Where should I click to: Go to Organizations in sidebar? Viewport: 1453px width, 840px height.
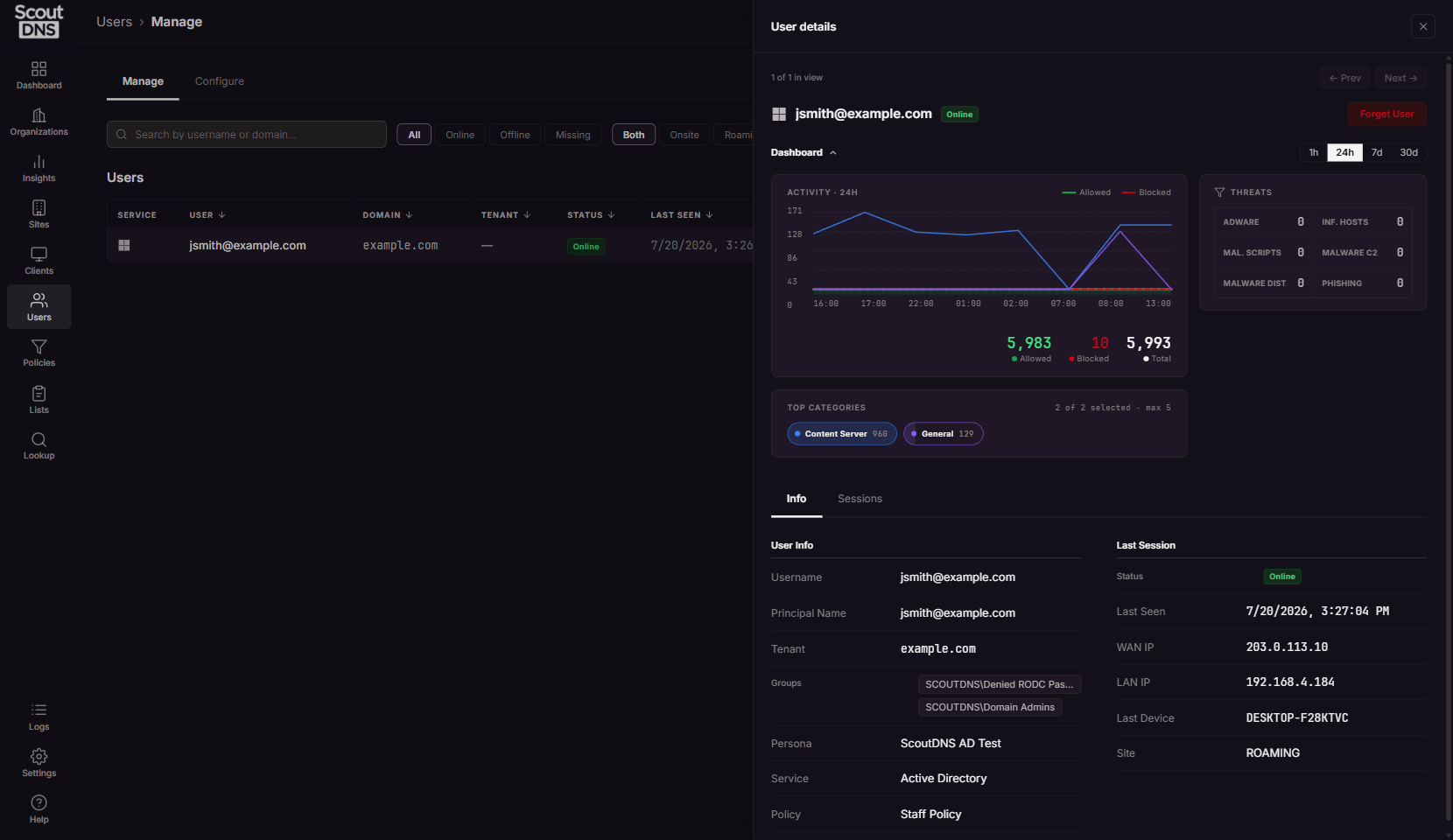39,122
